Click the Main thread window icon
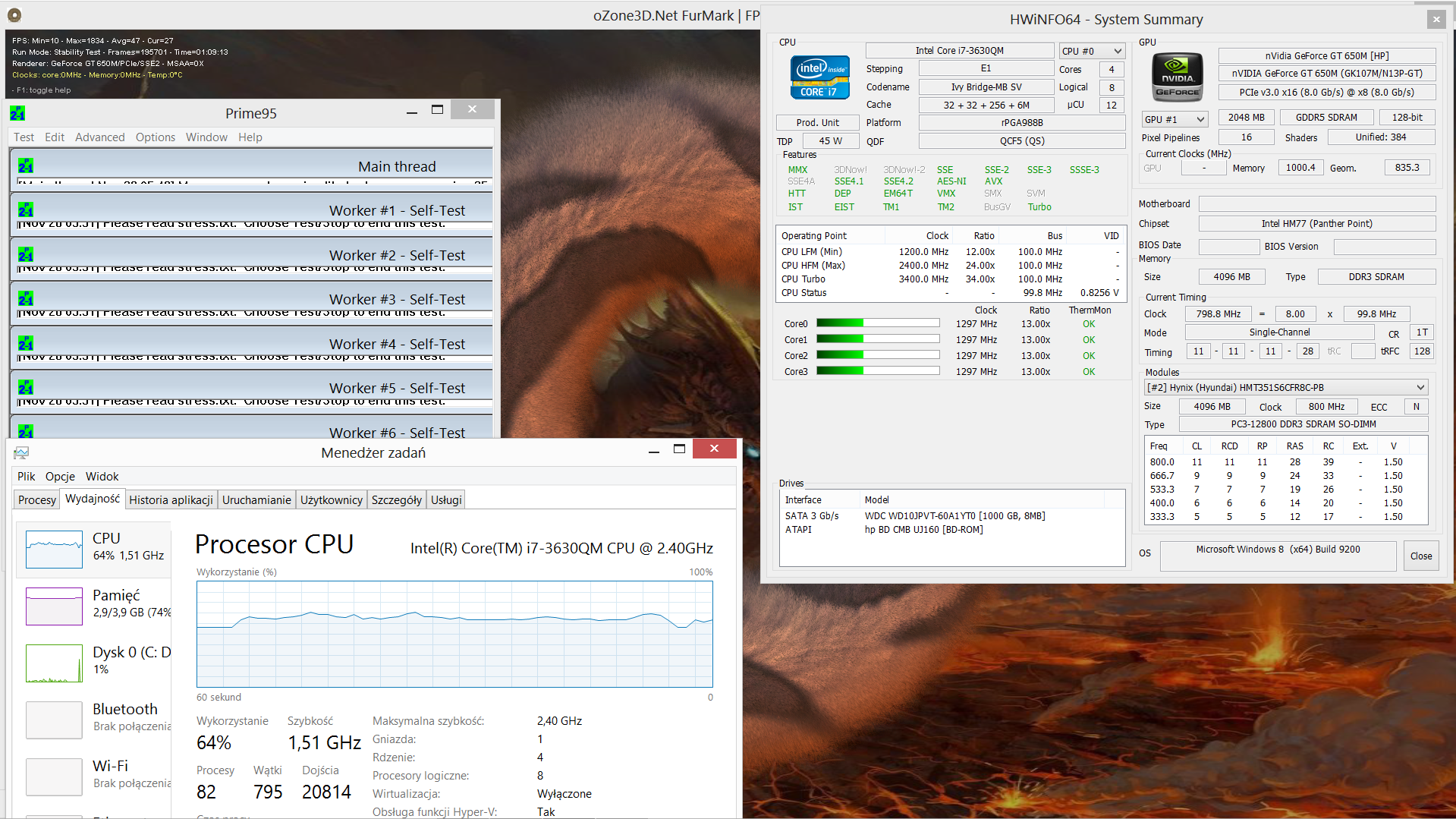The width and height of the screenshot is (1456, 819). pyautogui.click(x=25, y=166)
